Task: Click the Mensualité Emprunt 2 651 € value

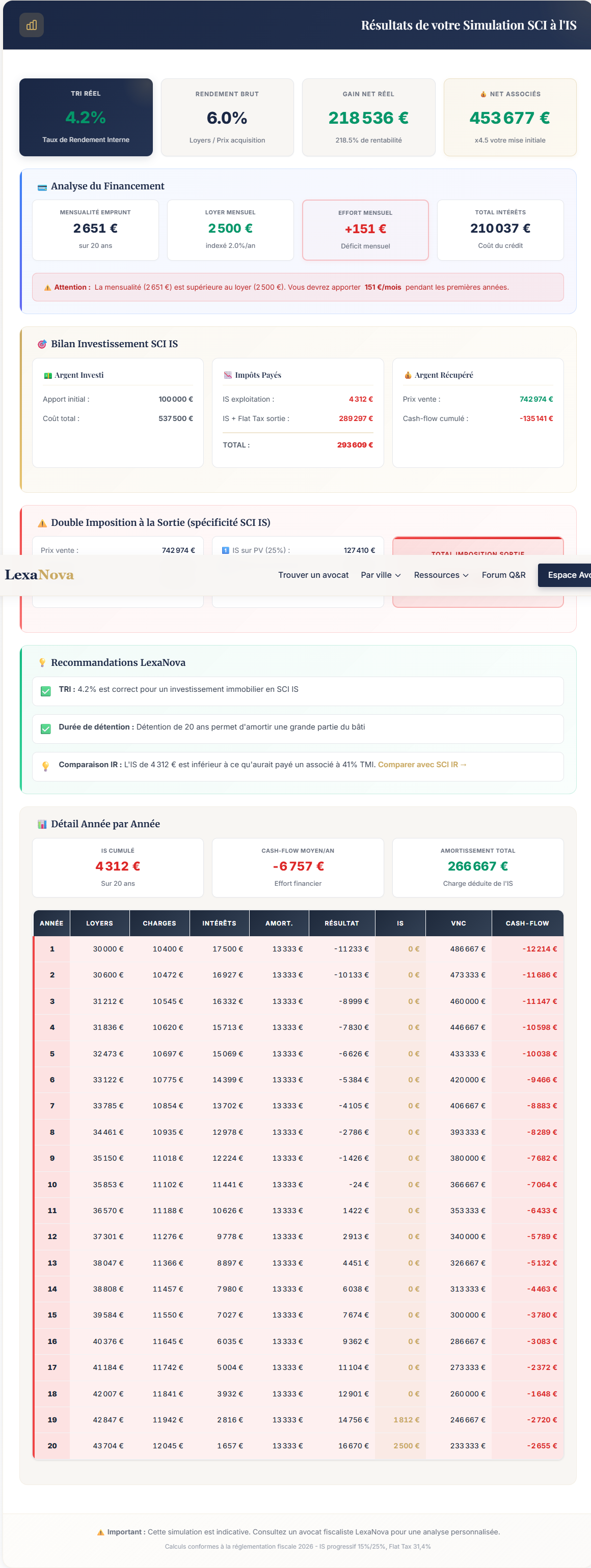Action: coord(96,229)
